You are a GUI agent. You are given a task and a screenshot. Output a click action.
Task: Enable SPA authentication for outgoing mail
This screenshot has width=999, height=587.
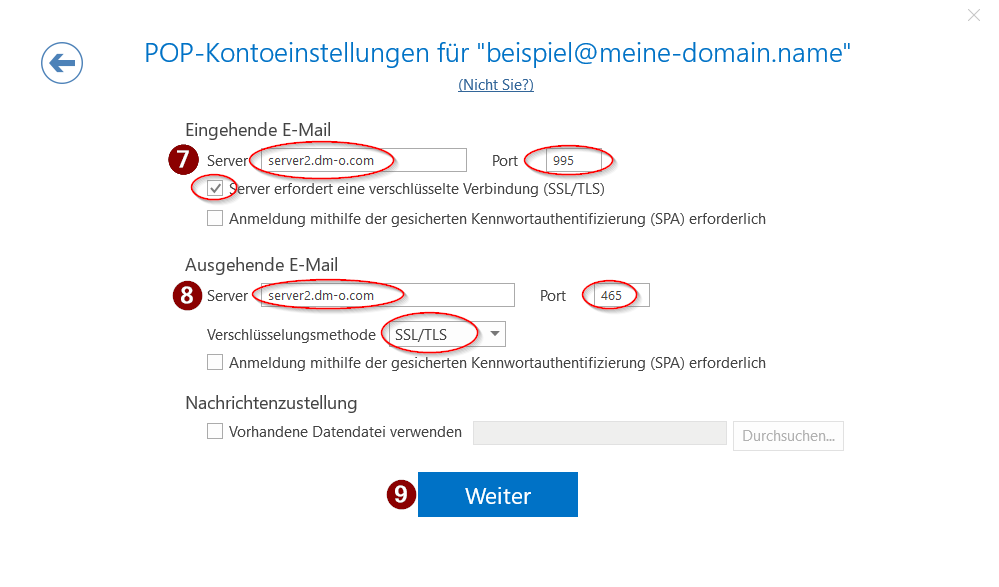(x=215, y=362)
